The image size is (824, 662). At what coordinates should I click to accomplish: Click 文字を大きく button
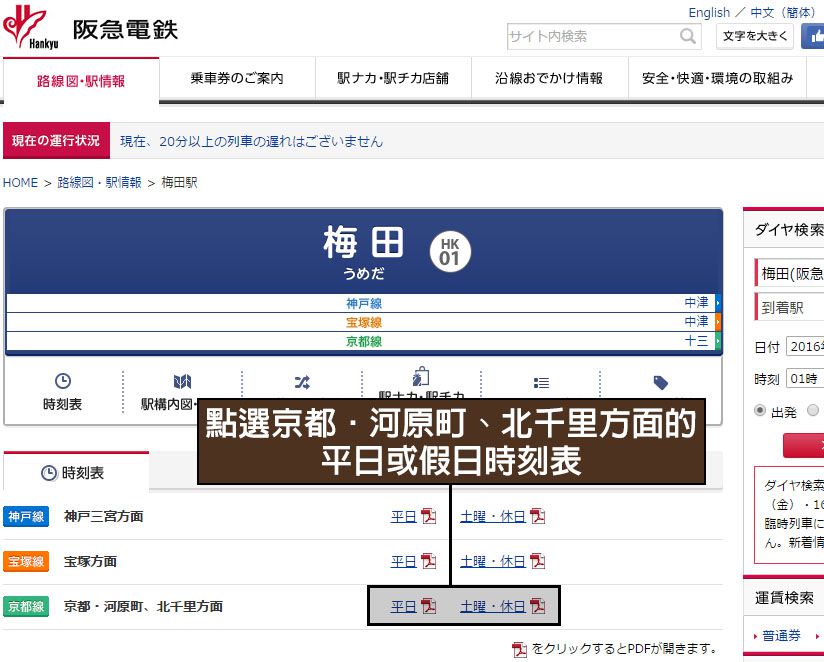[755, 36]
